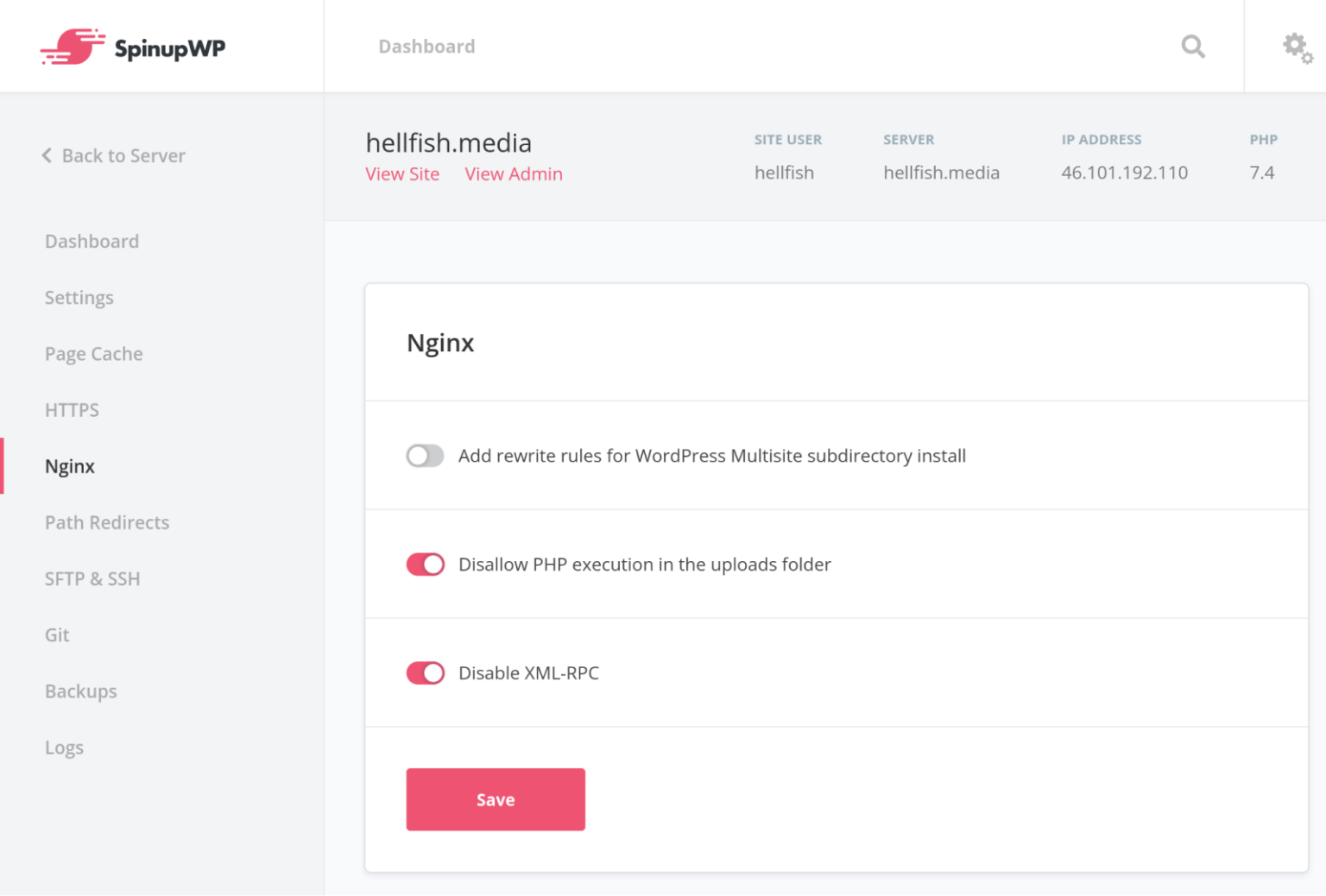The height and width of the screenshot is (896, 1326).
Task: Open View Admin for the site
Action: point(514,174)
